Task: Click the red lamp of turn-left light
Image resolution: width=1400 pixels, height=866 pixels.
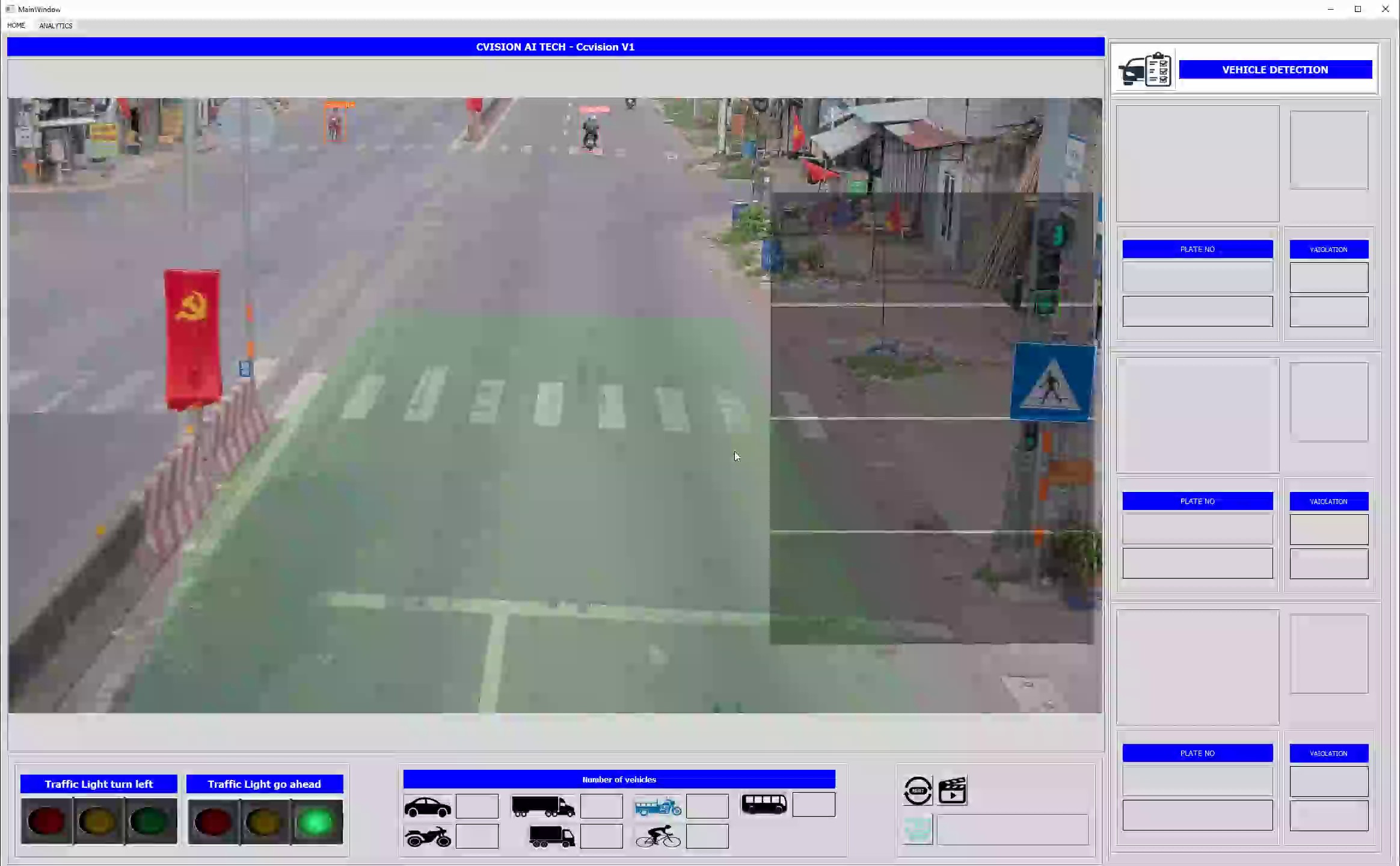Action: point(47,822)
